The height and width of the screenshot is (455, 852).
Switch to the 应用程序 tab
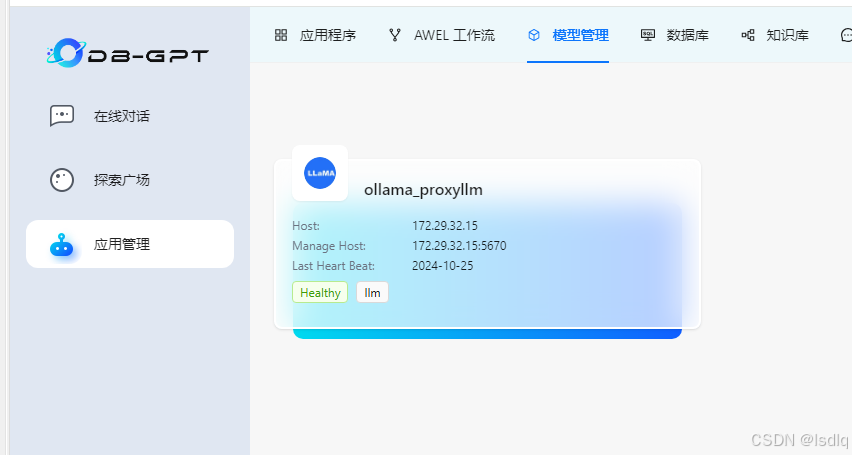(315, 35)
